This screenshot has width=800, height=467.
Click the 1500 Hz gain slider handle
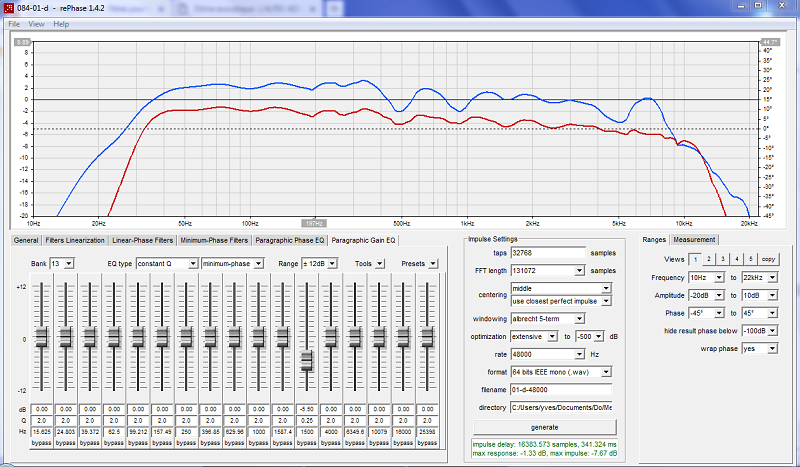click(x=307, y=361)
